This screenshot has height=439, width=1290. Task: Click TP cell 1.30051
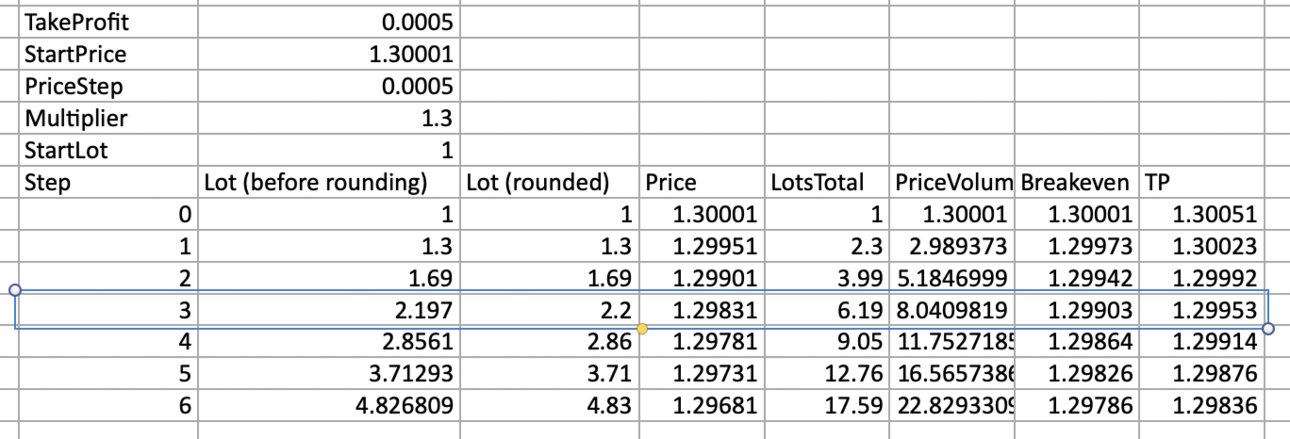tap(1203, 213)
